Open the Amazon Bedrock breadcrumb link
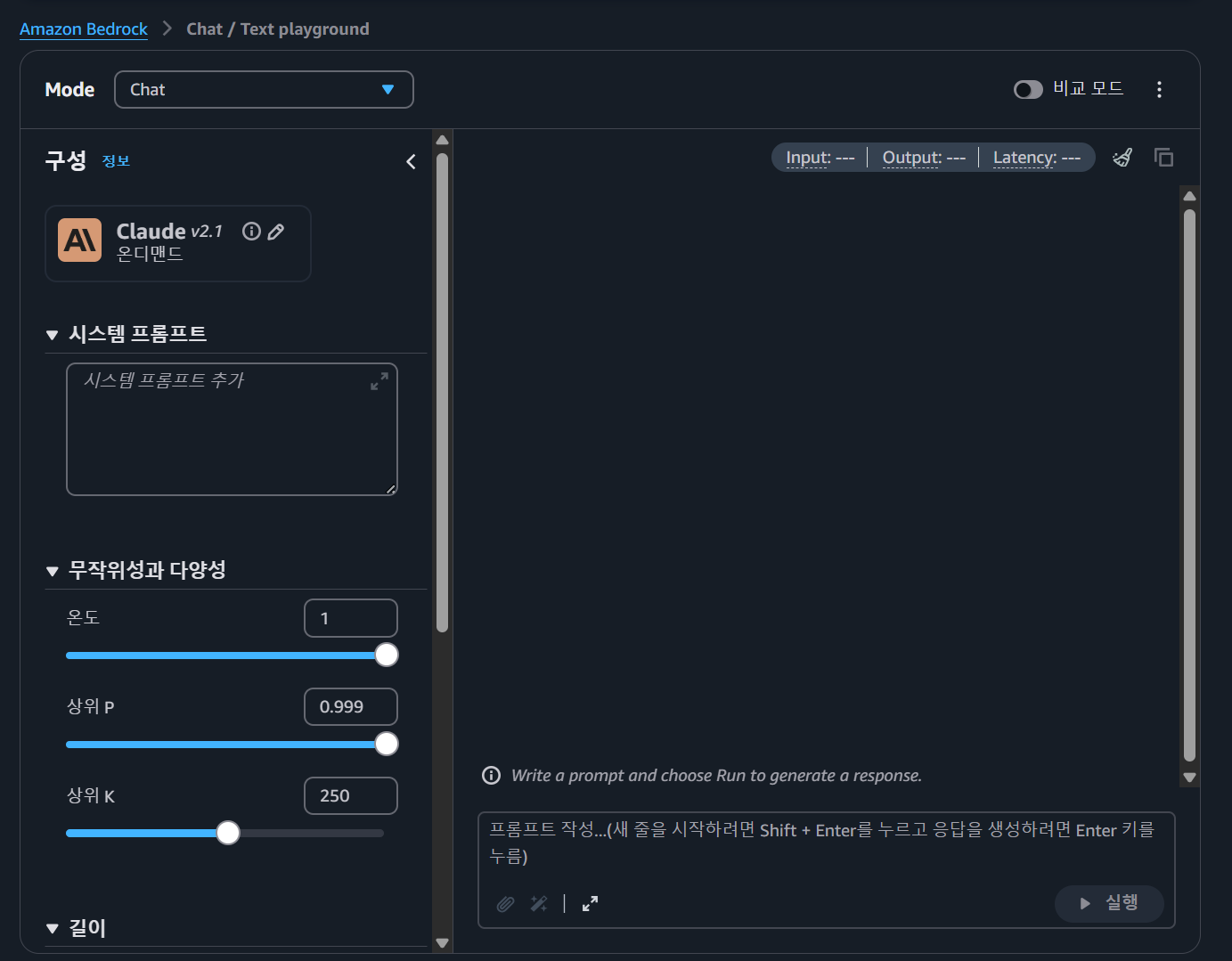 click(84, 29)
